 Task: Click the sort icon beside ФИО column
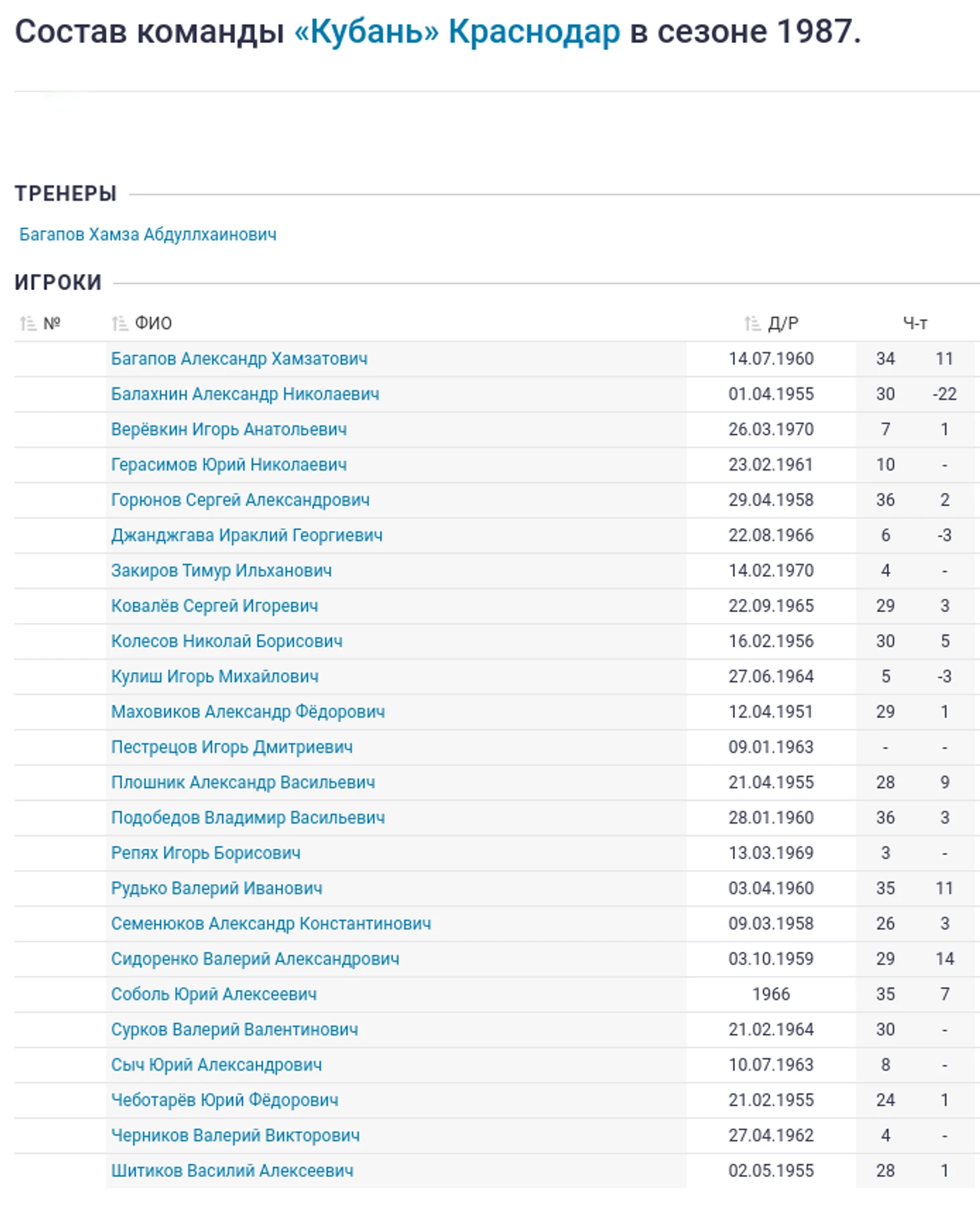[x=119, y=324]
